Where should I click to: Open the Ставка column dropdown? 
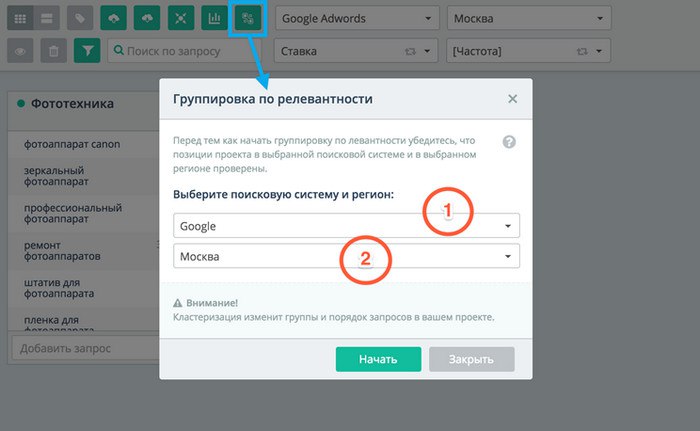tap(356, 51)
